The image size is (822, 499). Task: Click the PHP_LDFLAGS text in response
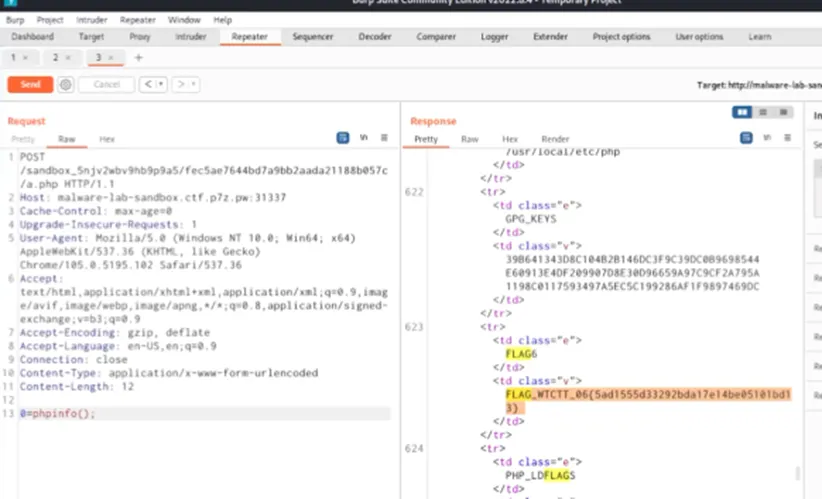(540, 475)
